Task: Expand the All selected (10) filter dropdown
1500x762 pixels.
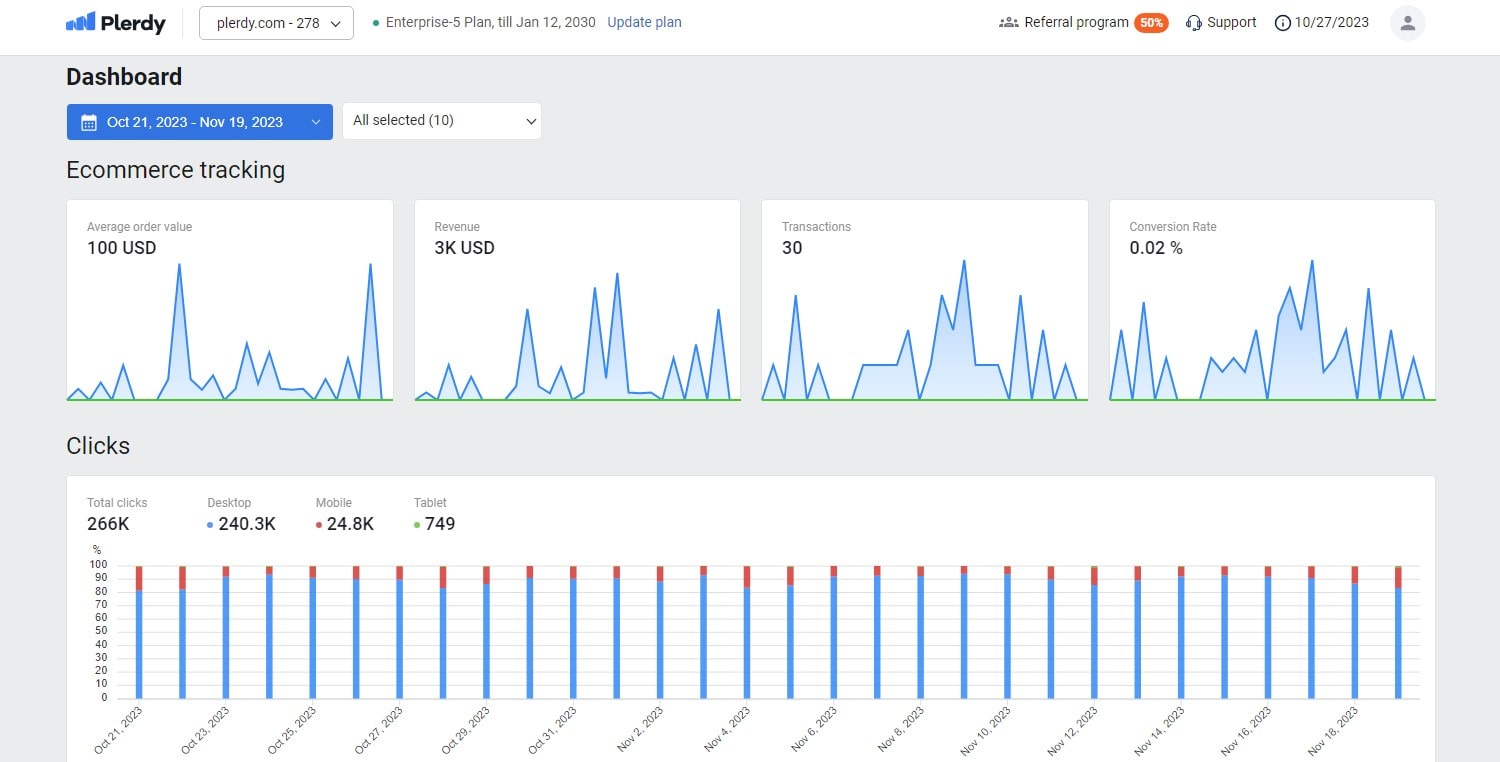Action: click(441, 120)
